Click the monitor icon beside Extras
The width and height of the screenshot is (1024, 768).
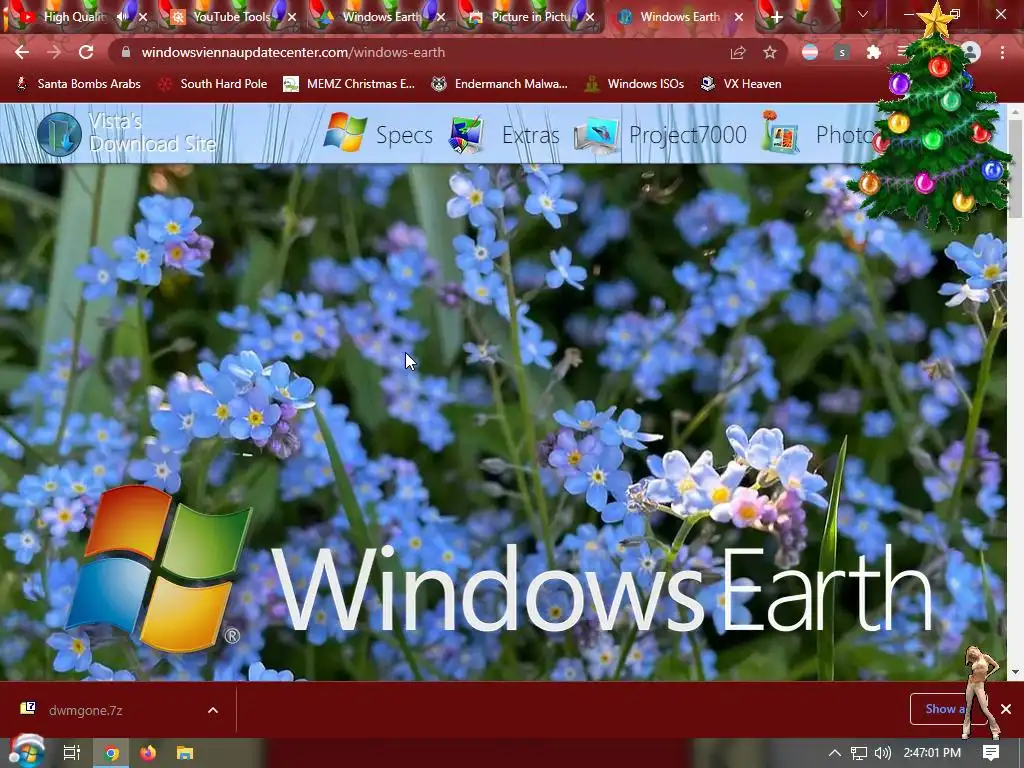(466, 135)
